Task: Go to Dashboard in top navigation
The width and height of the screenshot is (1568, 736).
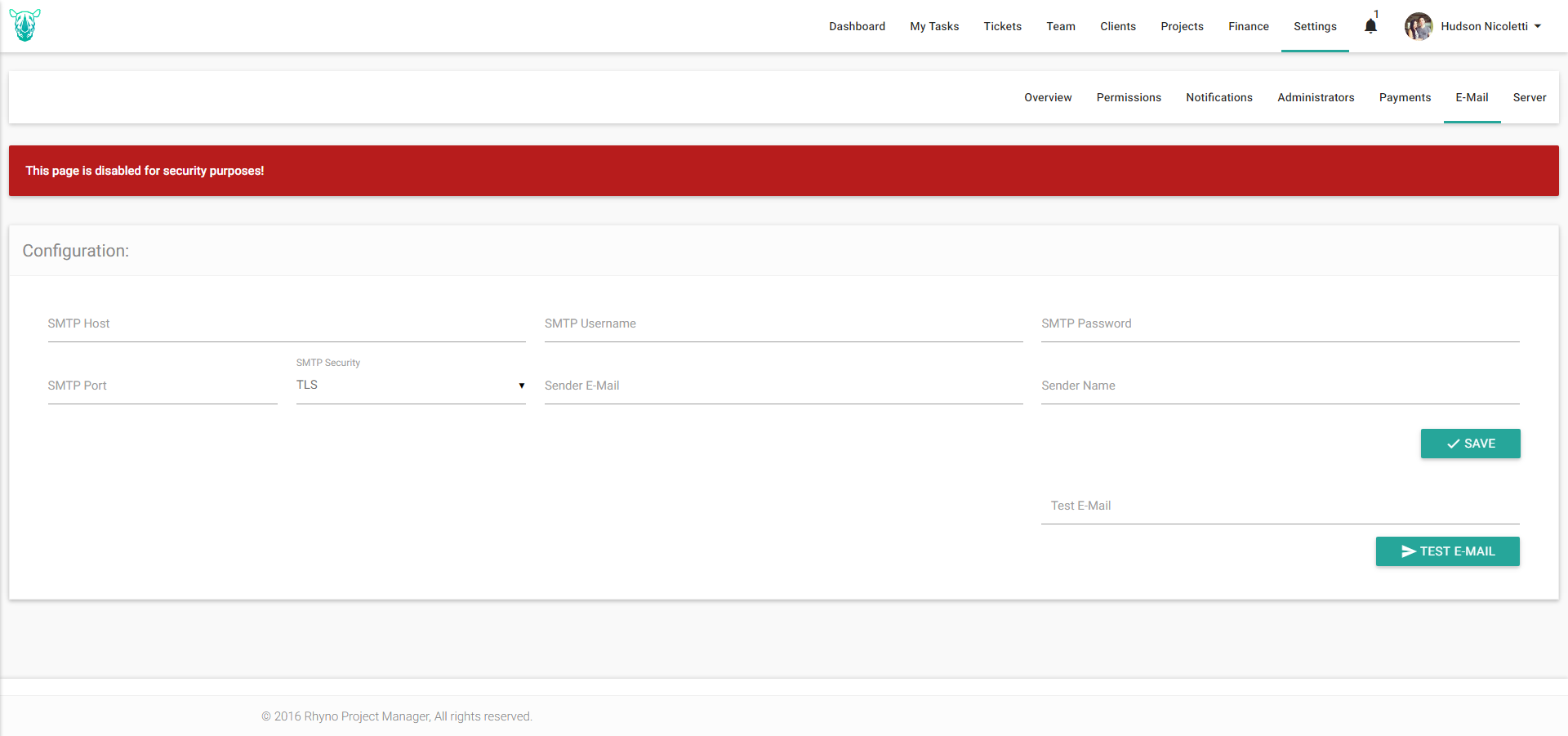Action: (x=857, y=26)
